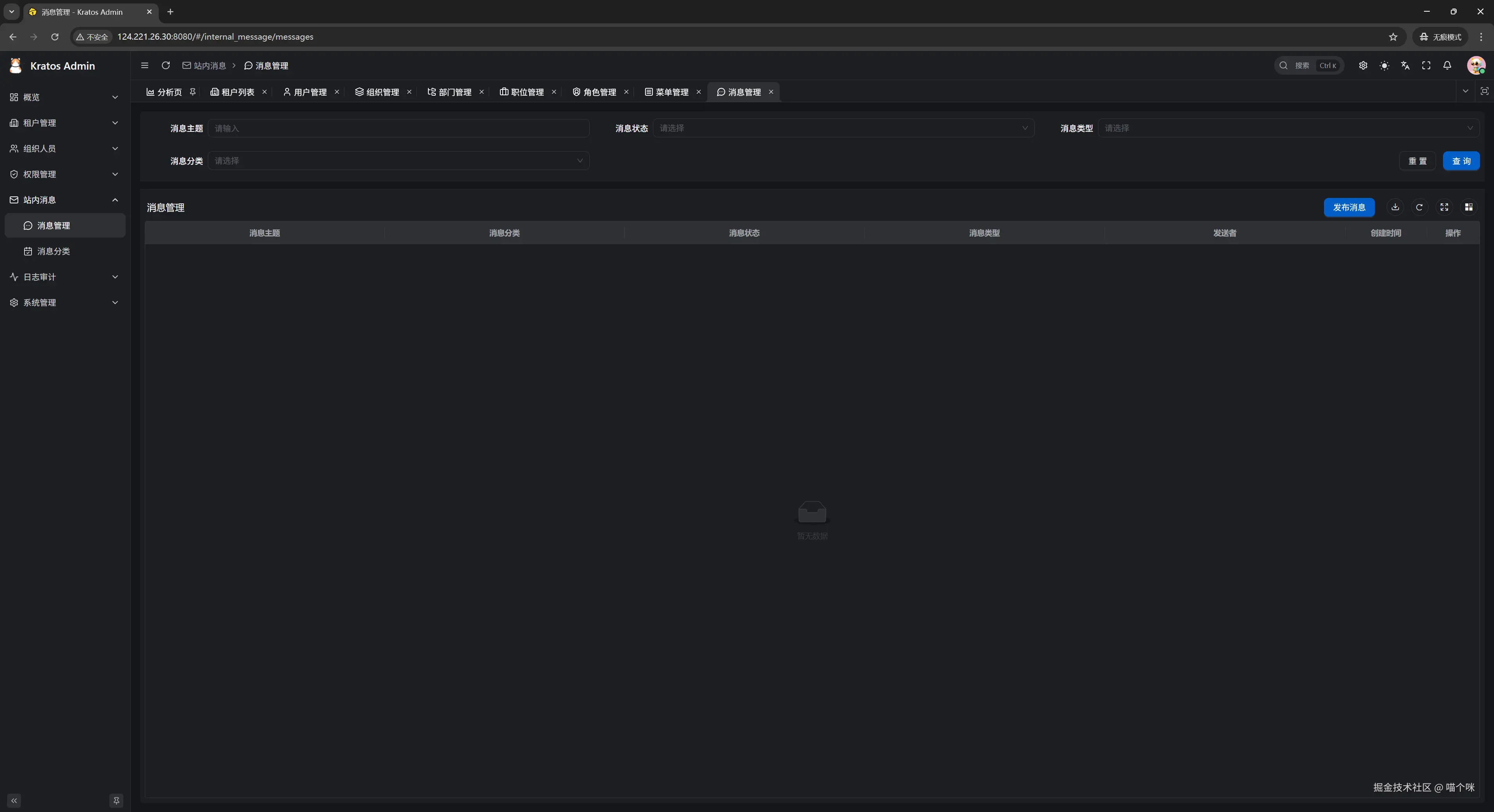Toggle sidebar with hamburger menu icon
This screenshot has height=812, width=1494.
pos(145,65)
